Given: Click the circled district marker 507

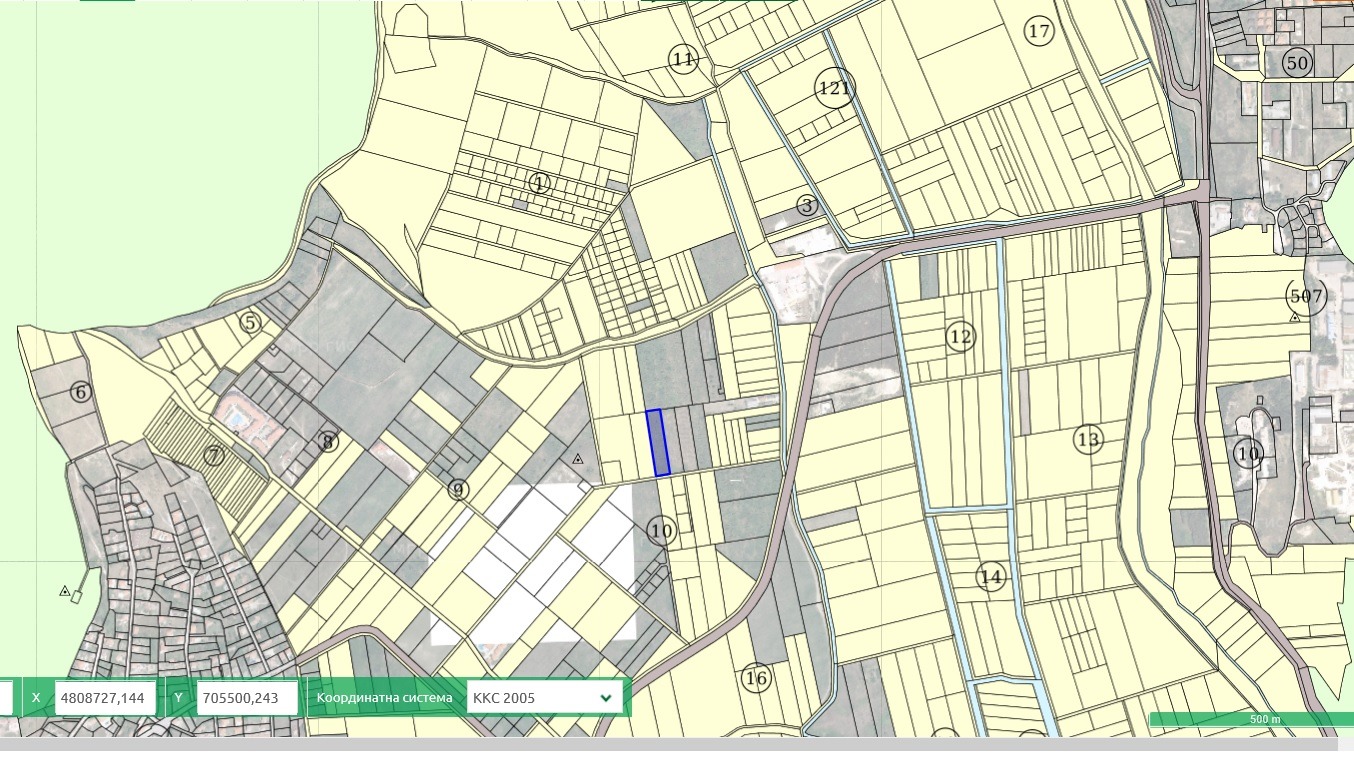Looking at the screenshot, I should pos(1306,296).
